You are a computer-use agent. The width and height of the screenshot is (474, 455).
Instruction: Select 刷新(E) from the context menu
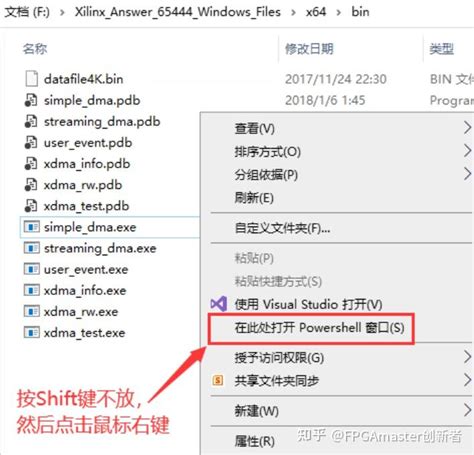(254, 198)
